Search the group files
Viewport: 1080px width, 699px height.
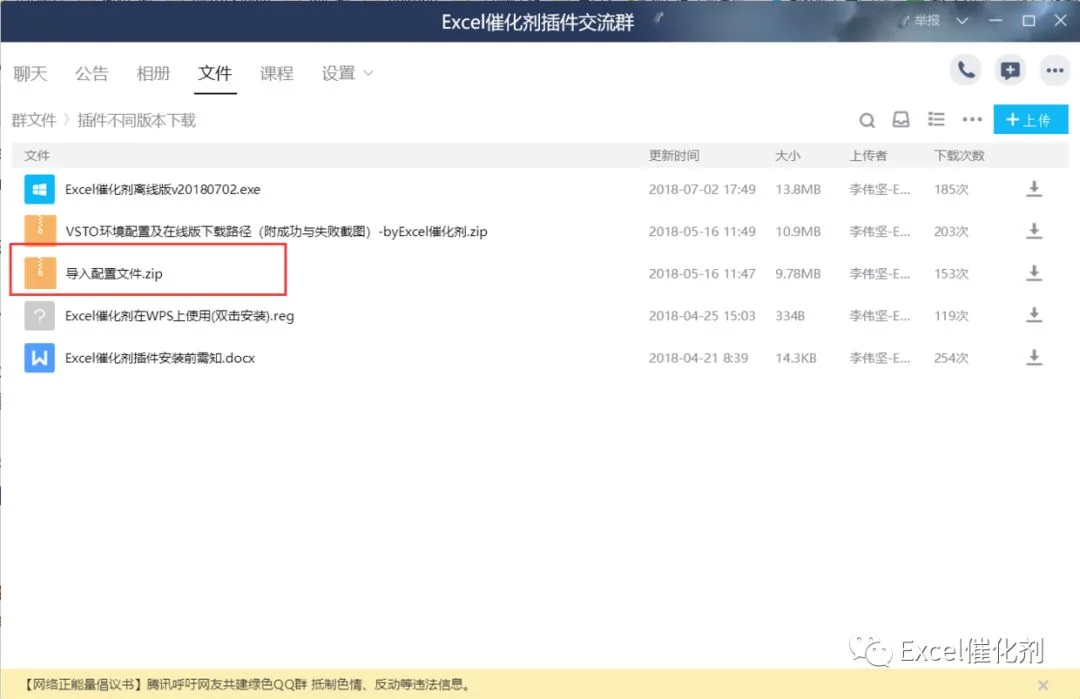[866, 121]
